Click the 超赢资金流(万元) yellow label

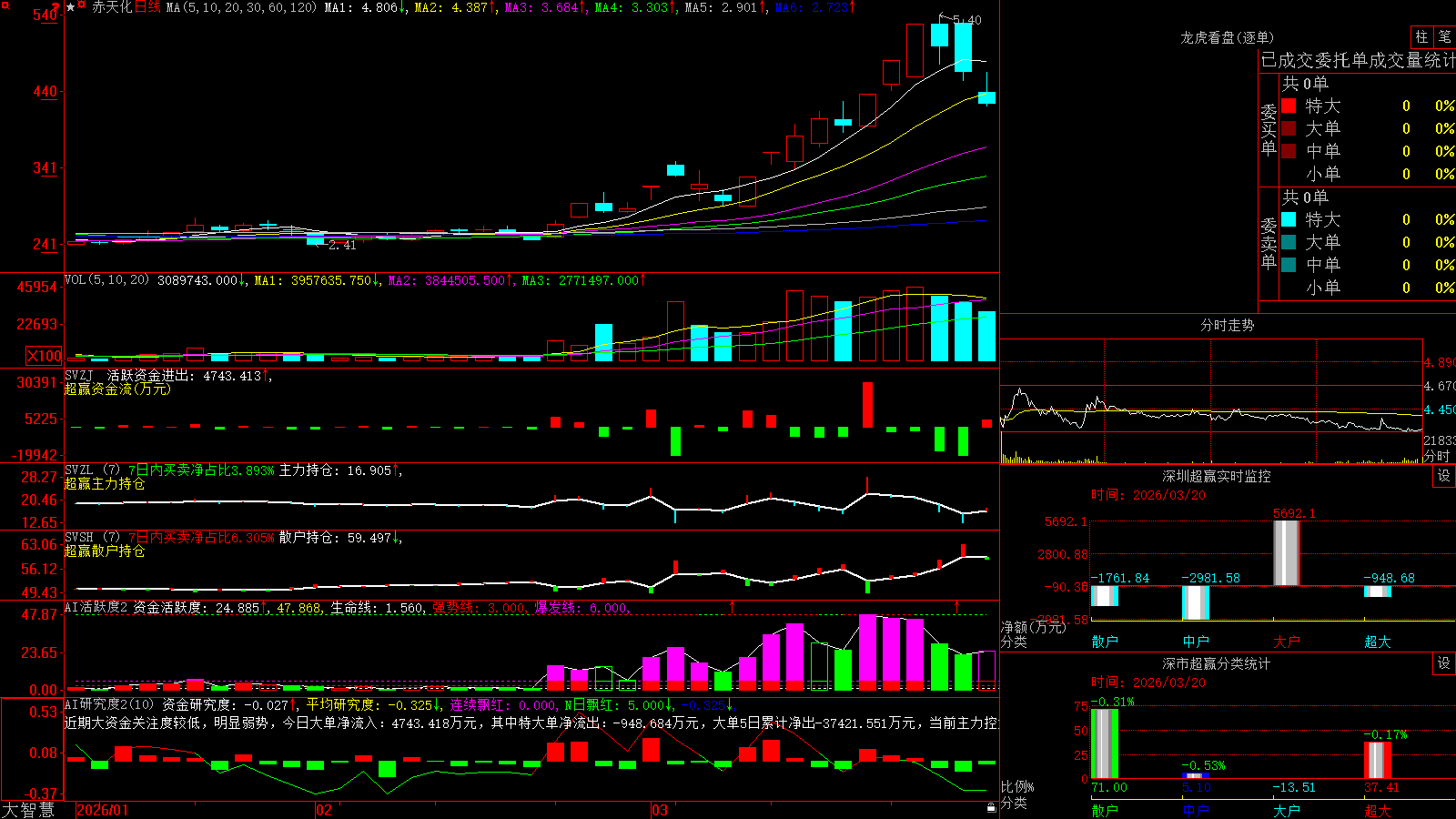click(x=117, y=389)
